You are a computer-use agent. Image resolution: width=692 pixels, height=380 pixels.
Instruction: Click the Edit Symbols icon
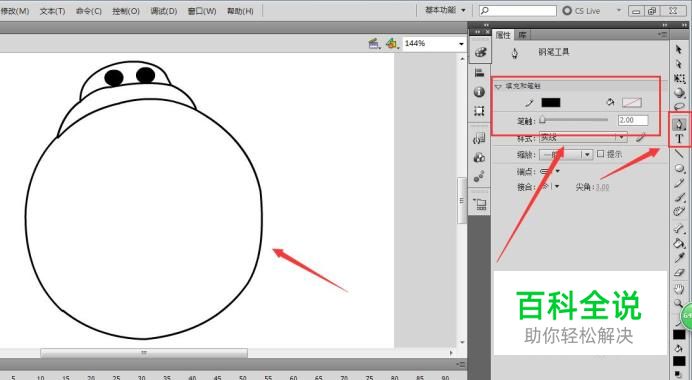click(392, 43)
